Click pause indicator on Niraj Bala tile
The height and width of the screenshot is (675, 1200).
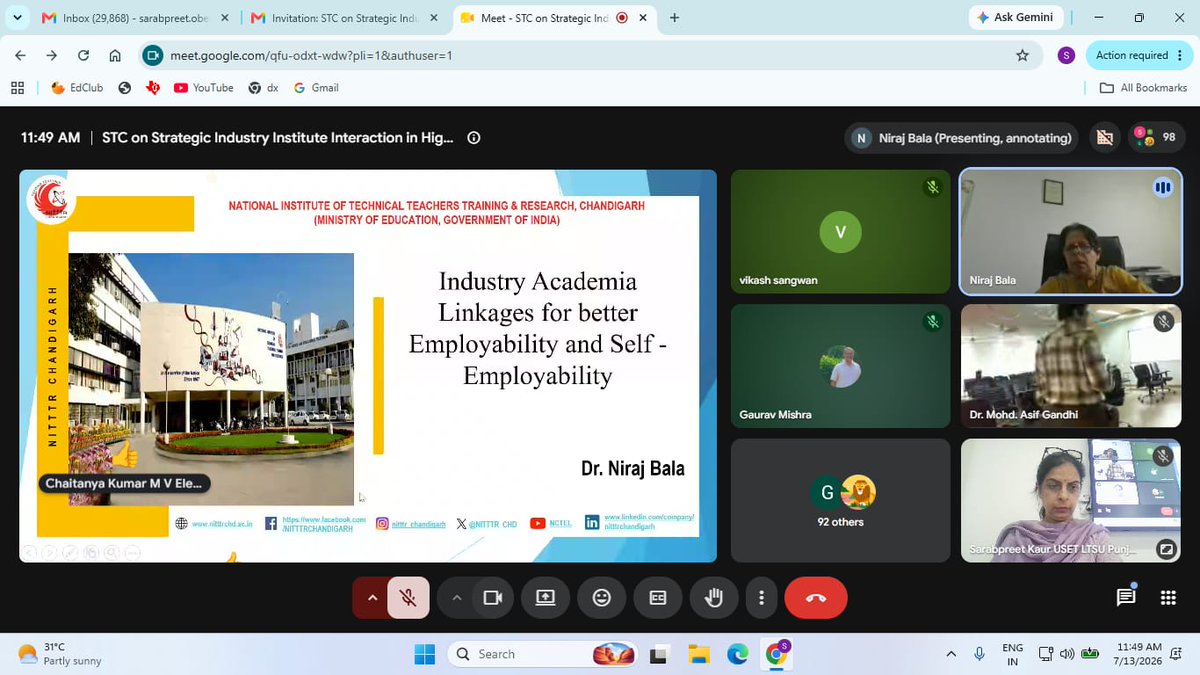coord(1163,187)
